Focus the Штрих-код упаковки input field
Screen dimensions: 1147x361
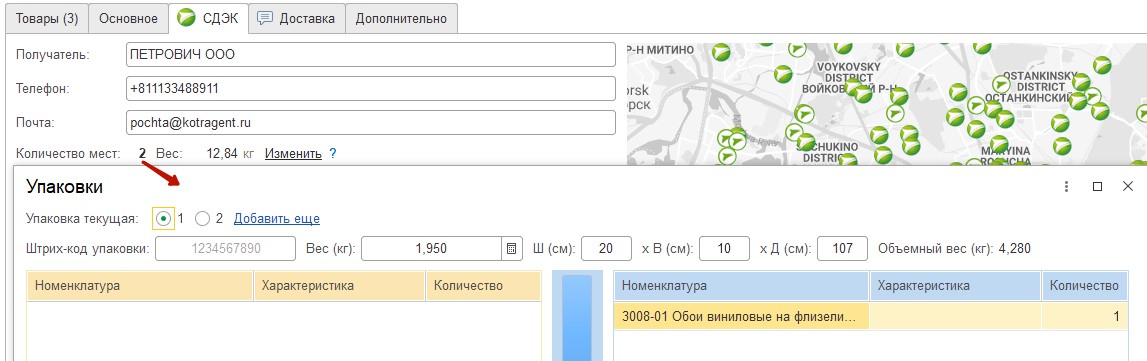225,248
